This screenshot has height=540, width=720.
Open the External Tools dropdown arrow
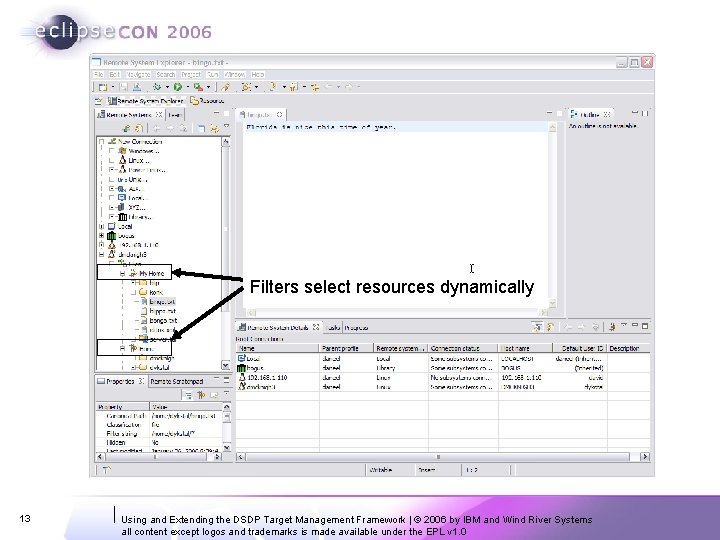tap(208, 87)
